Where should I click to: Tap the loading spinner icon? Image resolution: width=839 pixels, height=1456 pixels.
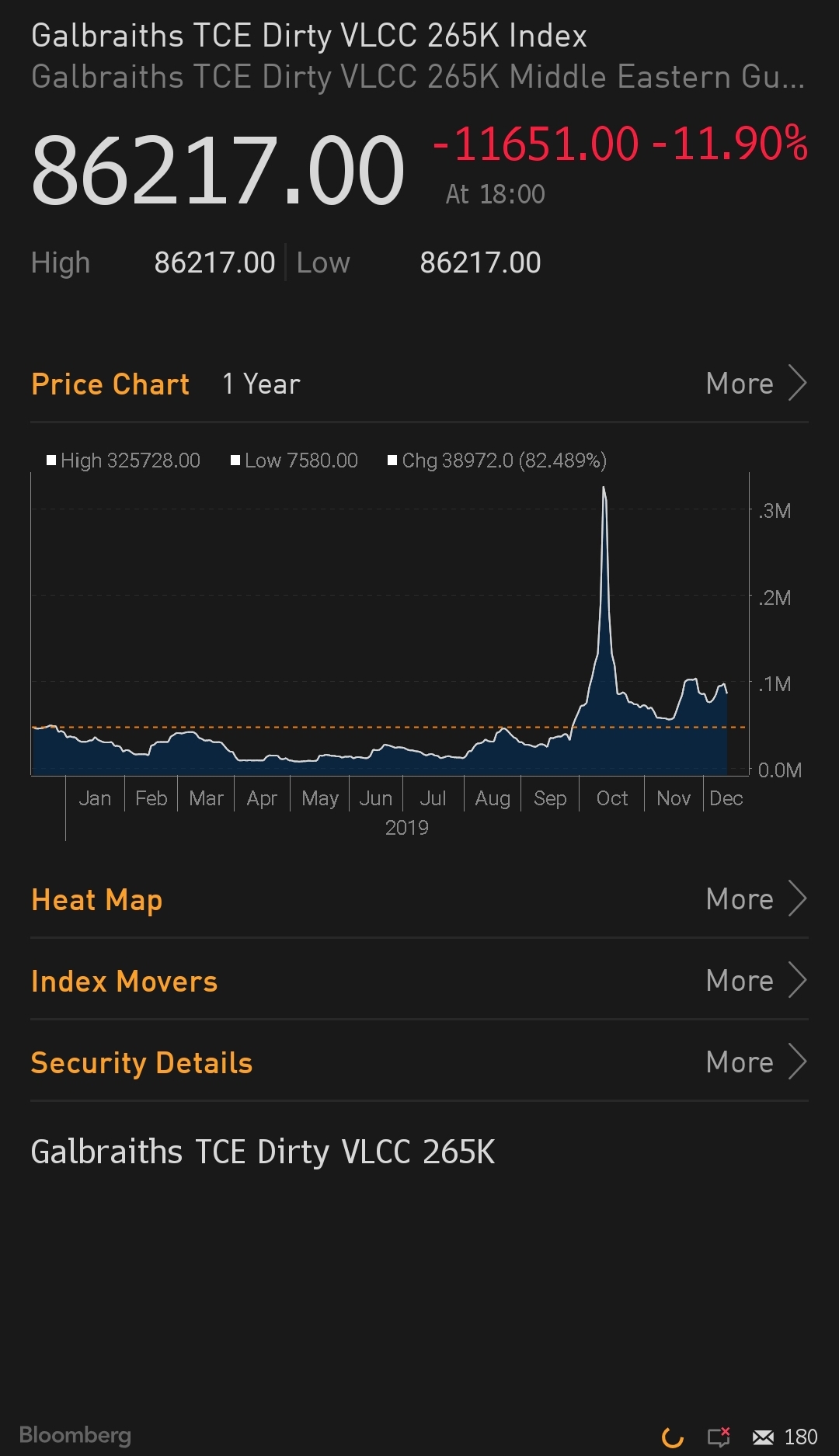672,1437
